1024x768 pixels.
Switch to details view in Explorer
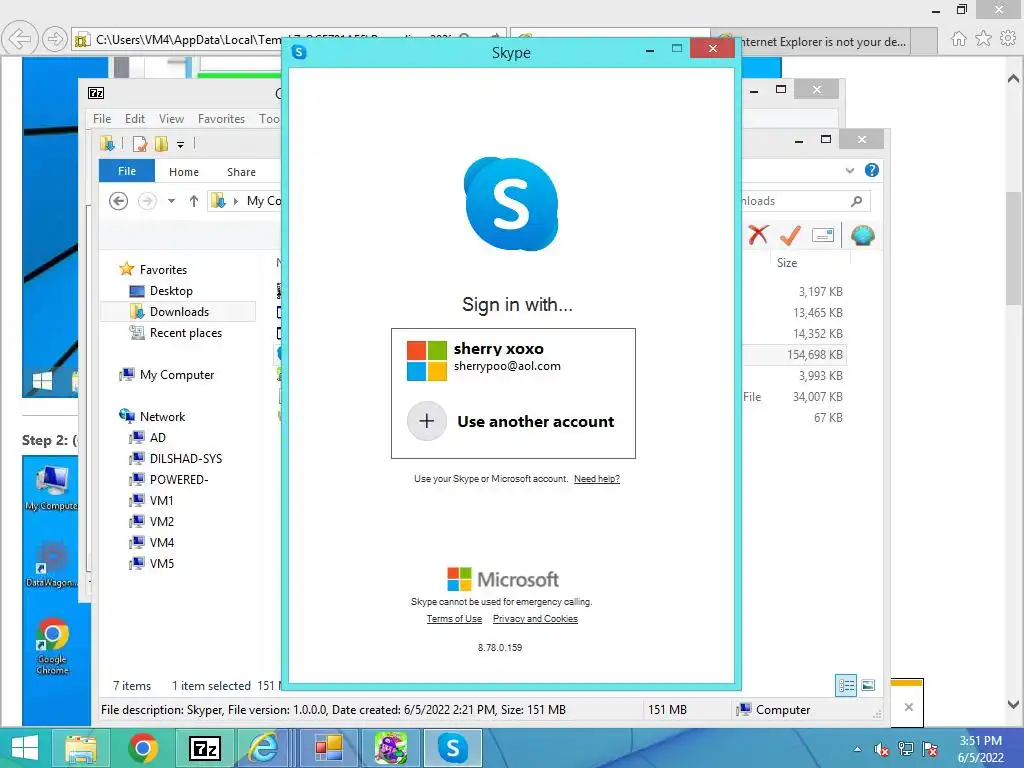coord(846,685)
